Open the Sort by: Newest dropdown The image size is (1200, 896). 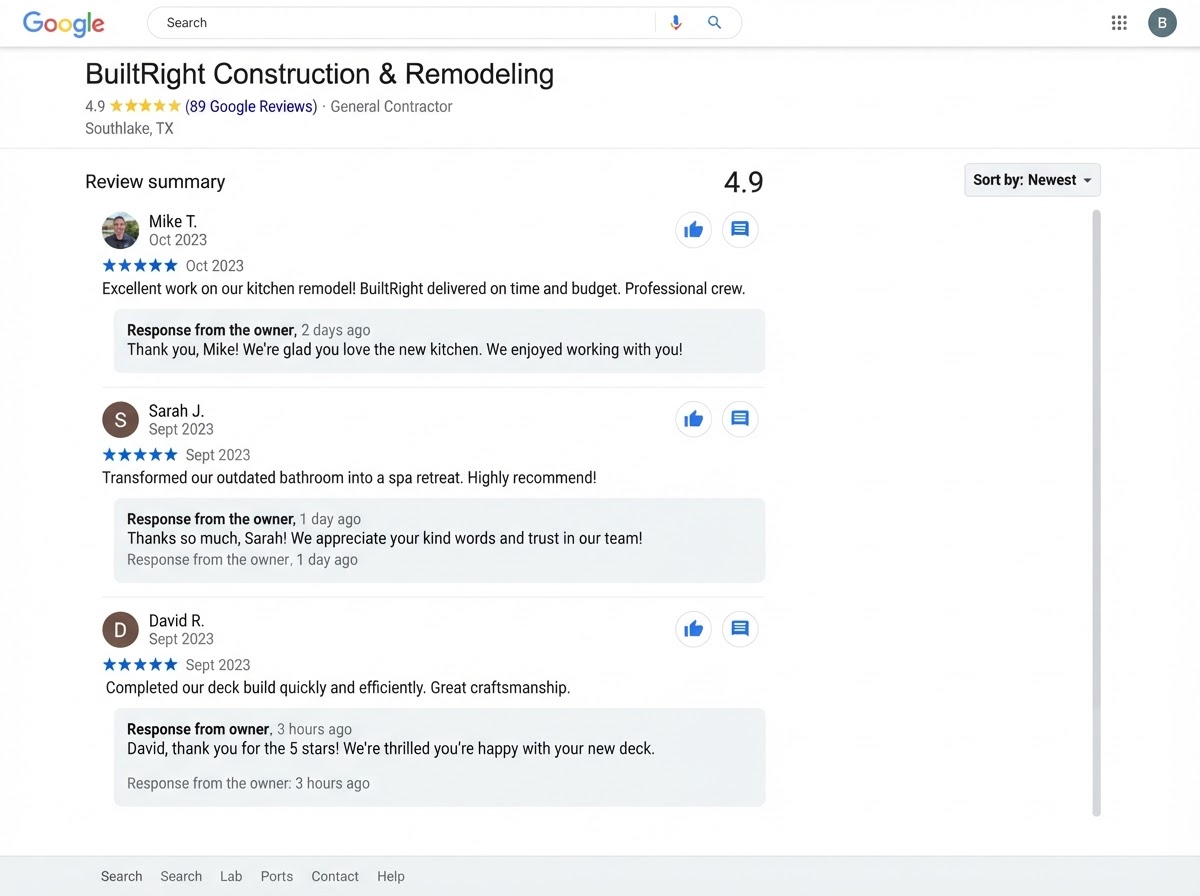pyautogui.click(x=1032, y=180)
